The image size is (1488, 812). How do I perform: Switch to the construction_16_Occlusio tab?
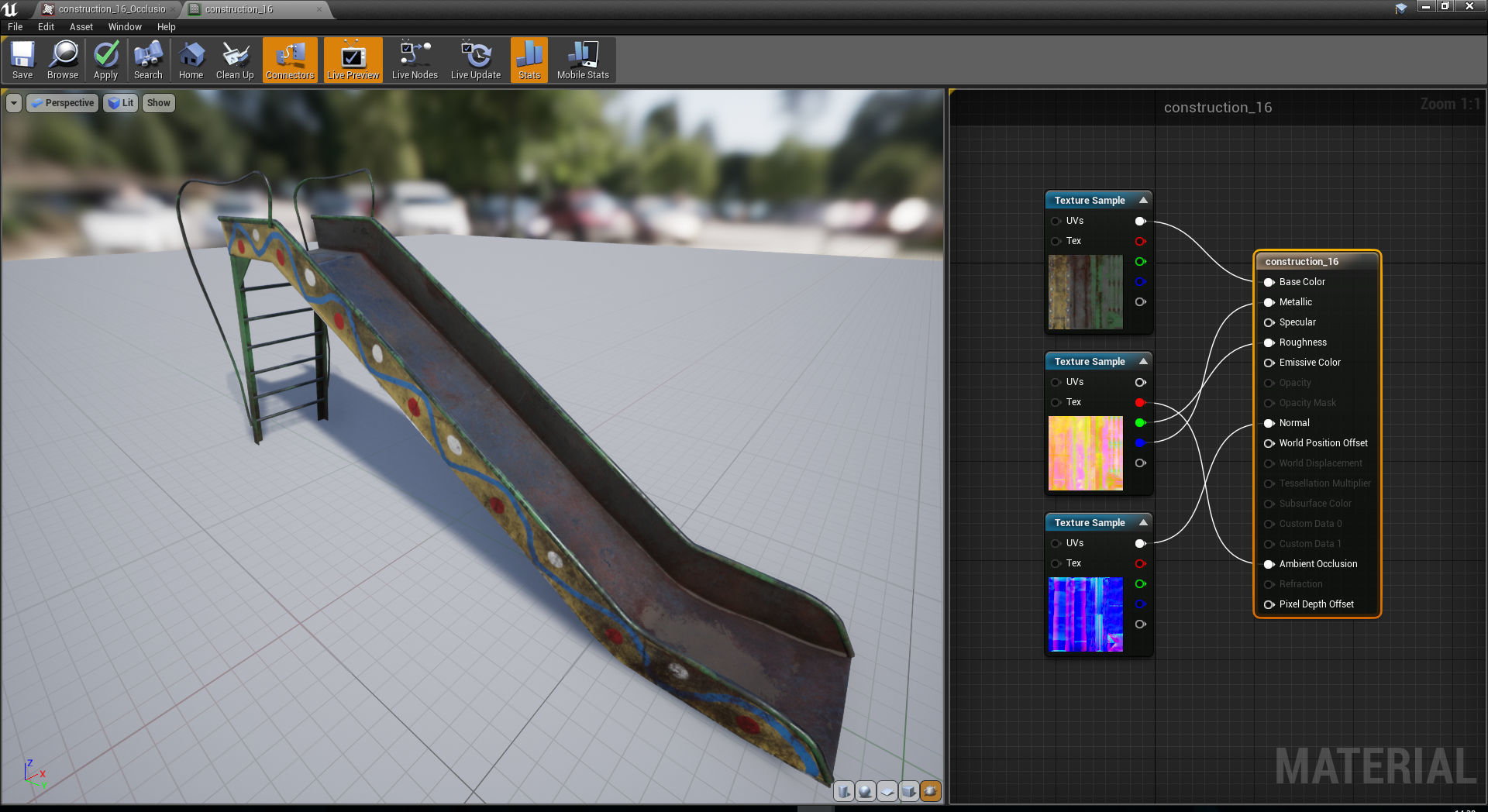click(x=108, y=9)
